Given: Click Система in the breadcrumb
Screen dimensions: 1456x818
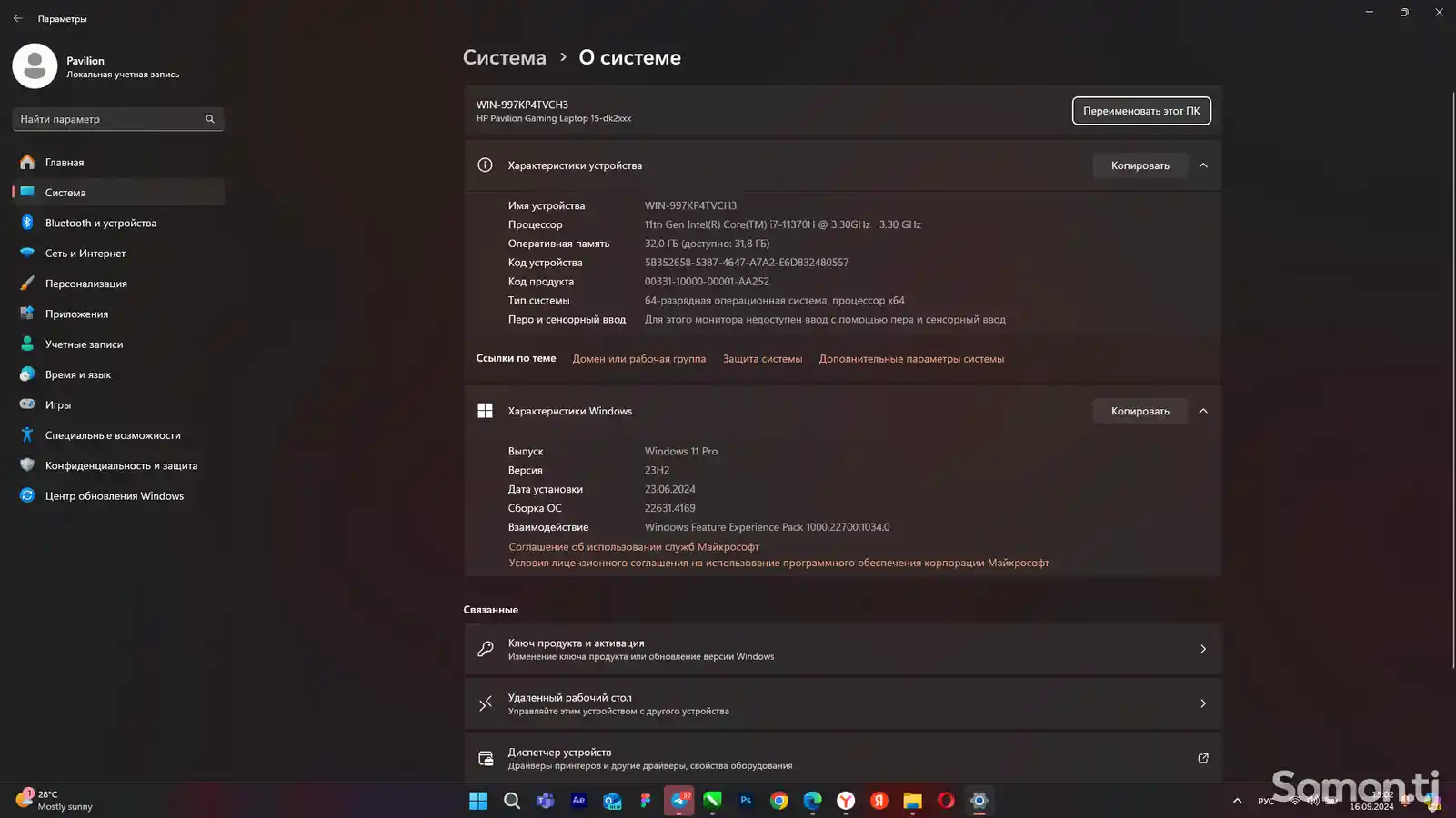Looking at the screenshot, I should pyautogui.click(x=505, y=57).
